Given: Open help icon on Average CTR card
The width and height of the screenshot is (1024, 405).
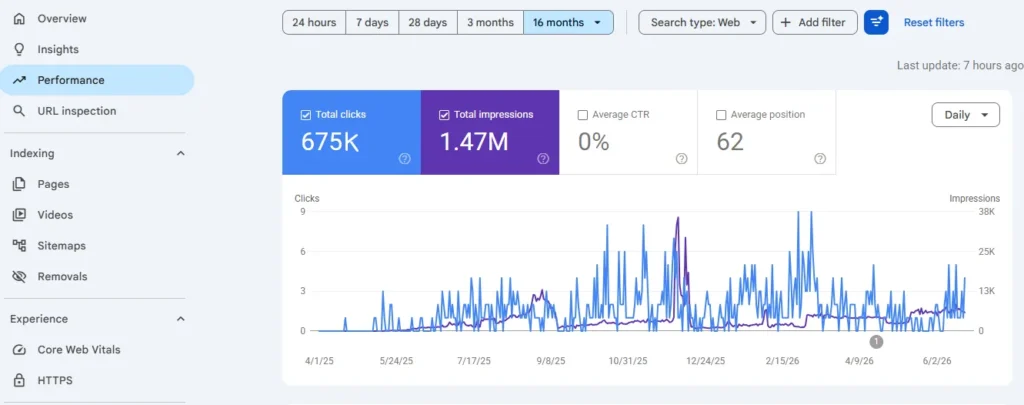Looking at the screenshot, I should coord(681,159).
